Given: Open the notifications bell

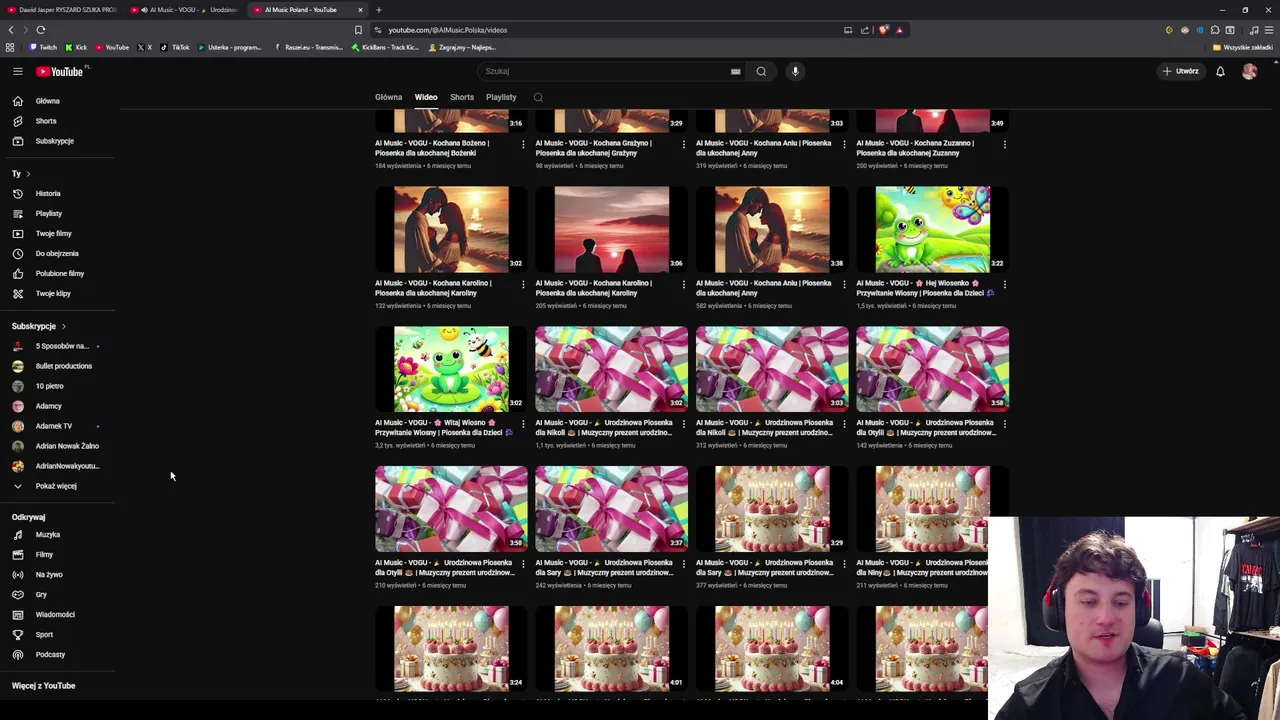Looking at the screenshot, I should click(x=1220, y=71).
